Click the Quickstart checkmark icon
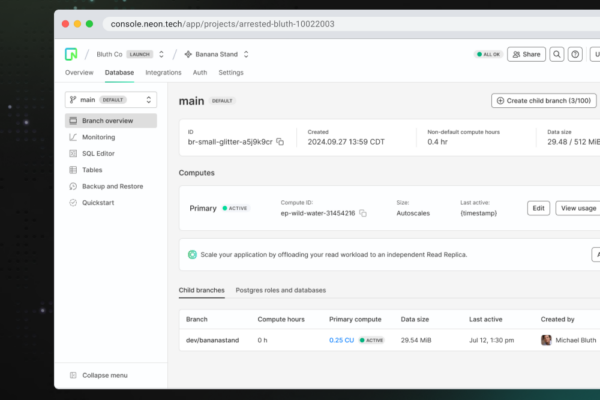This screenshot has width=600, height=400. [73, 203]
